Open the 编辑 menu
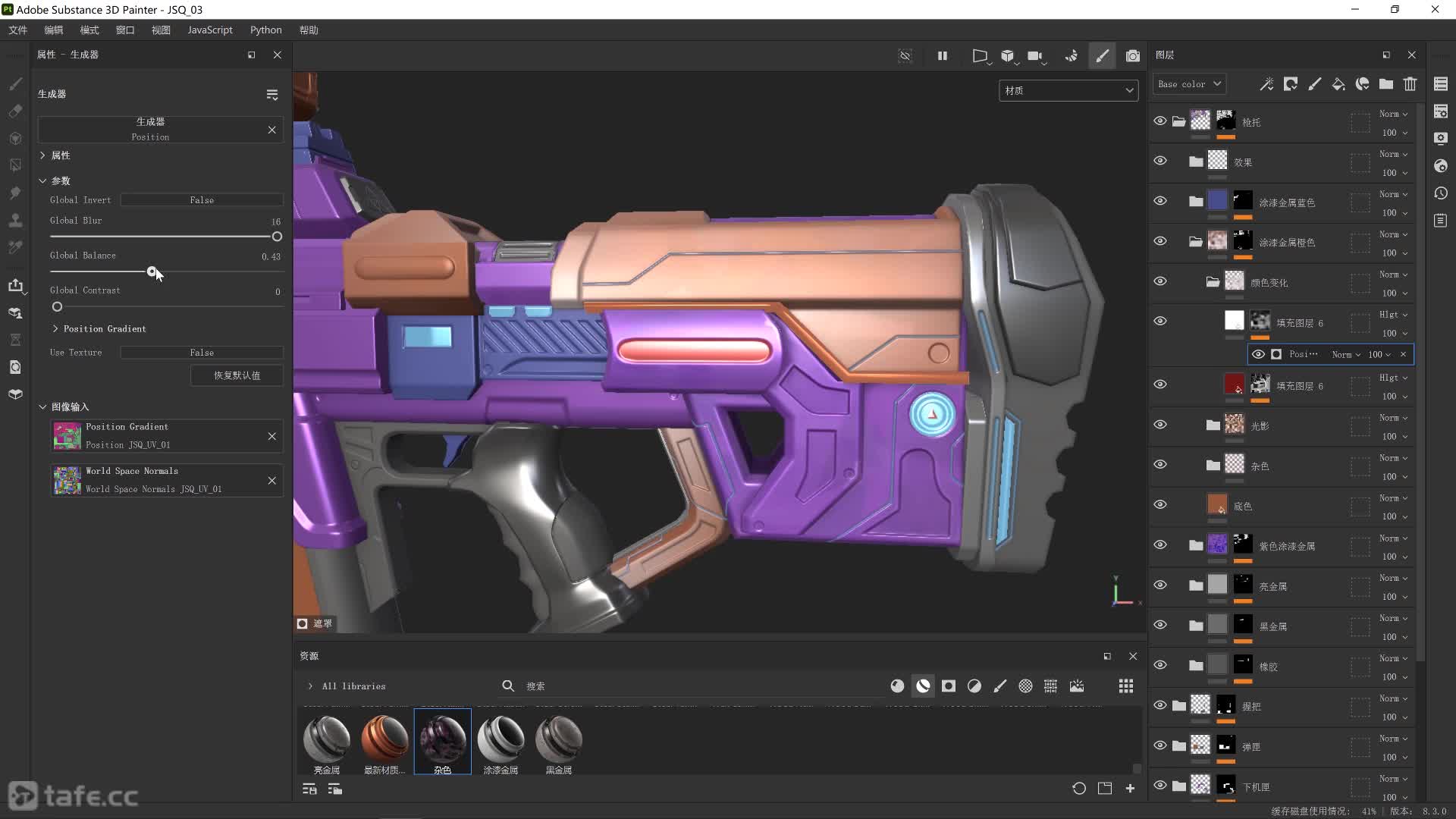The width and height of the screenshot is (1456, 819). (54, 30)
